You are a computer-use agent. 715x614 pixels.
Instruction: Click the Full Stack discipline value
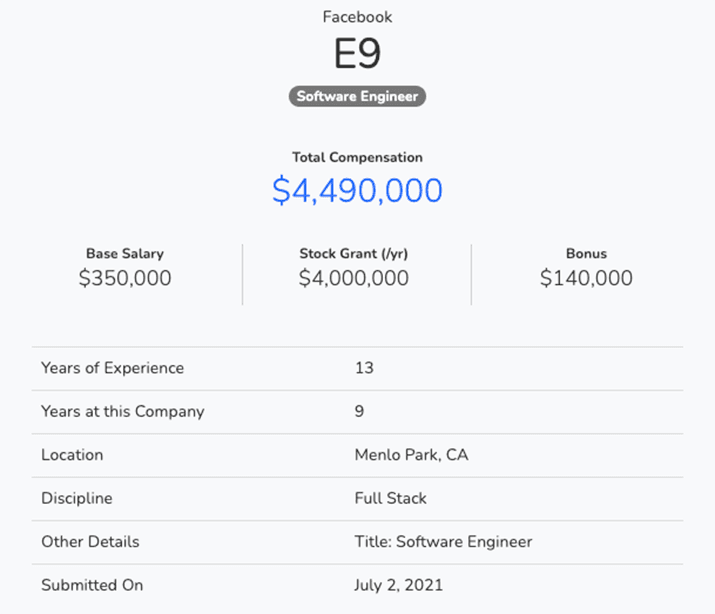(x=390, y=498)
